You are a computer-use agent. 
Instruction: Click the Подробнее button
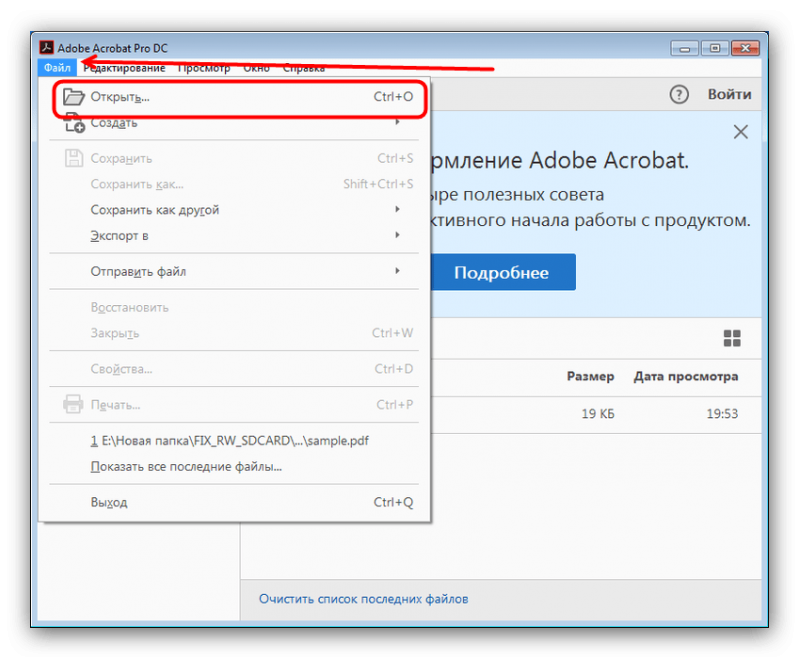pos(503,272)
